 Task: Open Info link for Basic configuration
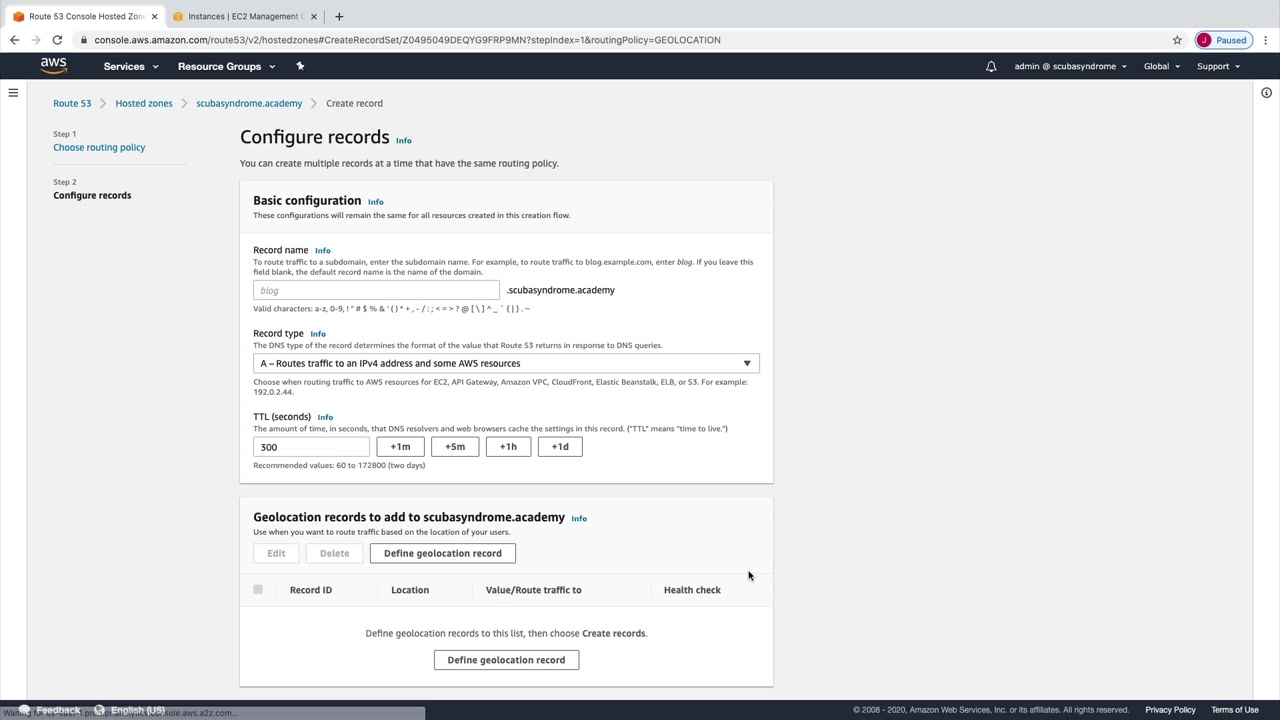click(x=376, y=202)
